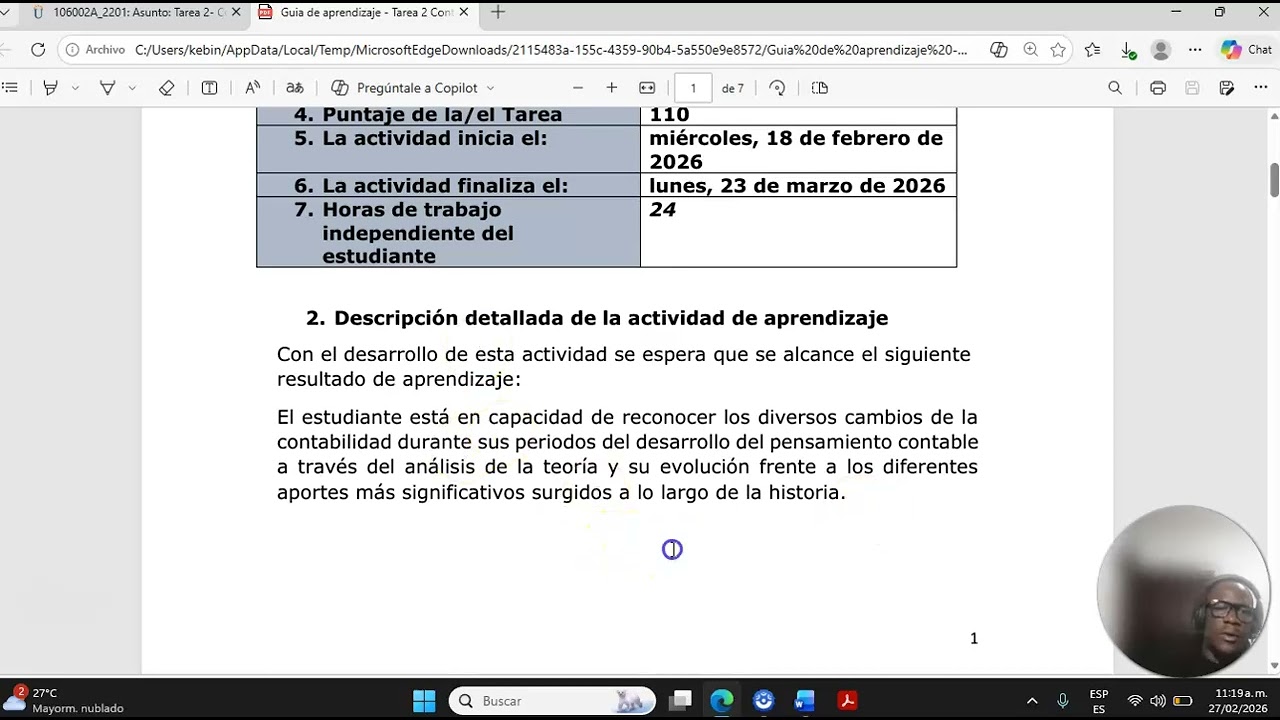This screenshot has height=720, width=1280.
Task: Open Word from the taskbar
Action: pyautogui.click(x=805, y=701)
